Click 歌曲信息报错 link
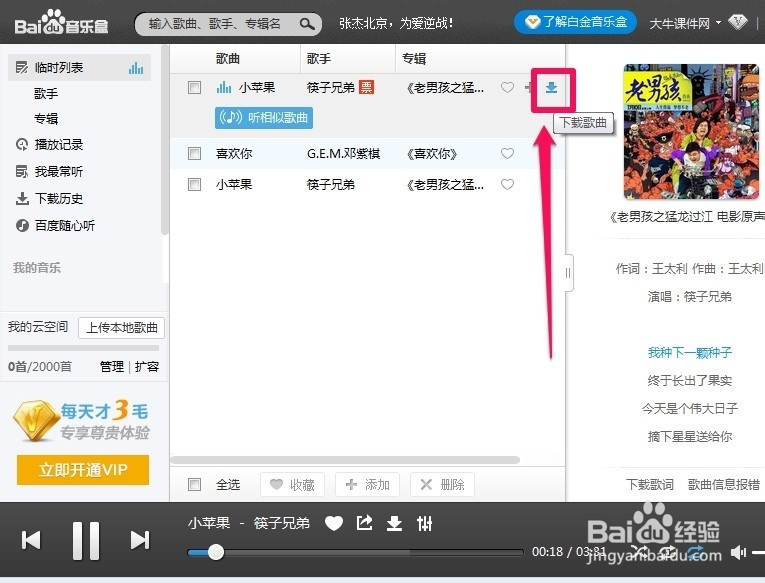 724,484
